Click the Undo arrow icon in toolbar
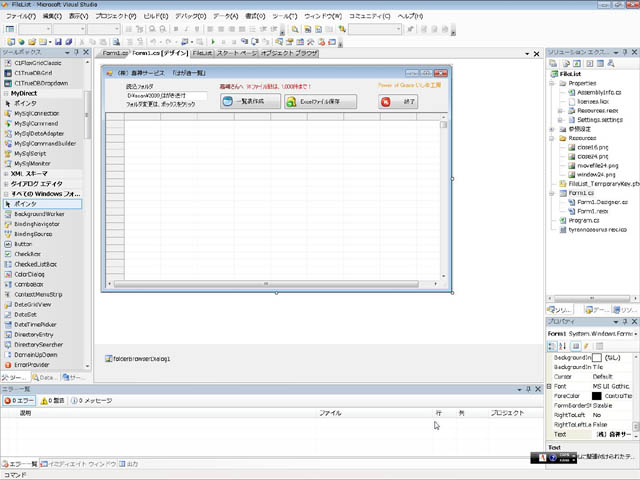This screenshot has width=640, height=480. coord(153,42)
